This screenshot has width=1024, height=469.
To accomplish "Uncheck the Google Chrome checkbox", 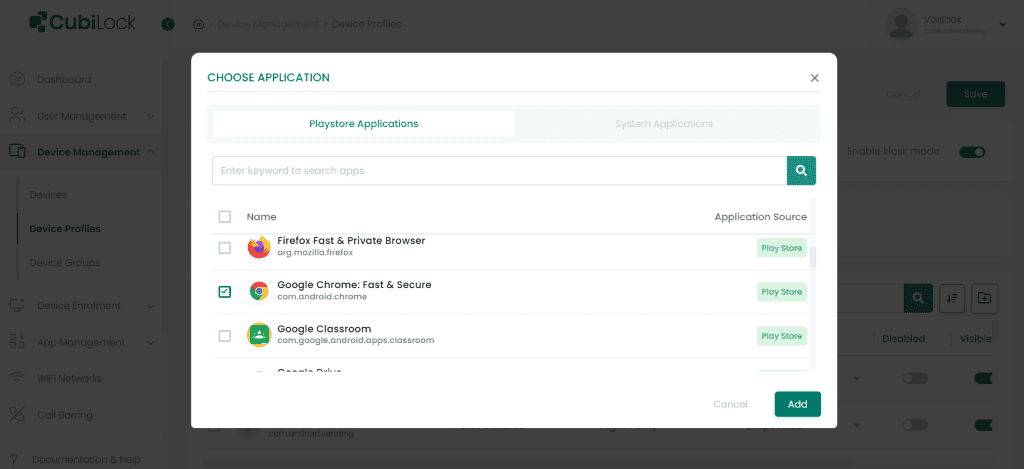I will click(x=225, y=292).
